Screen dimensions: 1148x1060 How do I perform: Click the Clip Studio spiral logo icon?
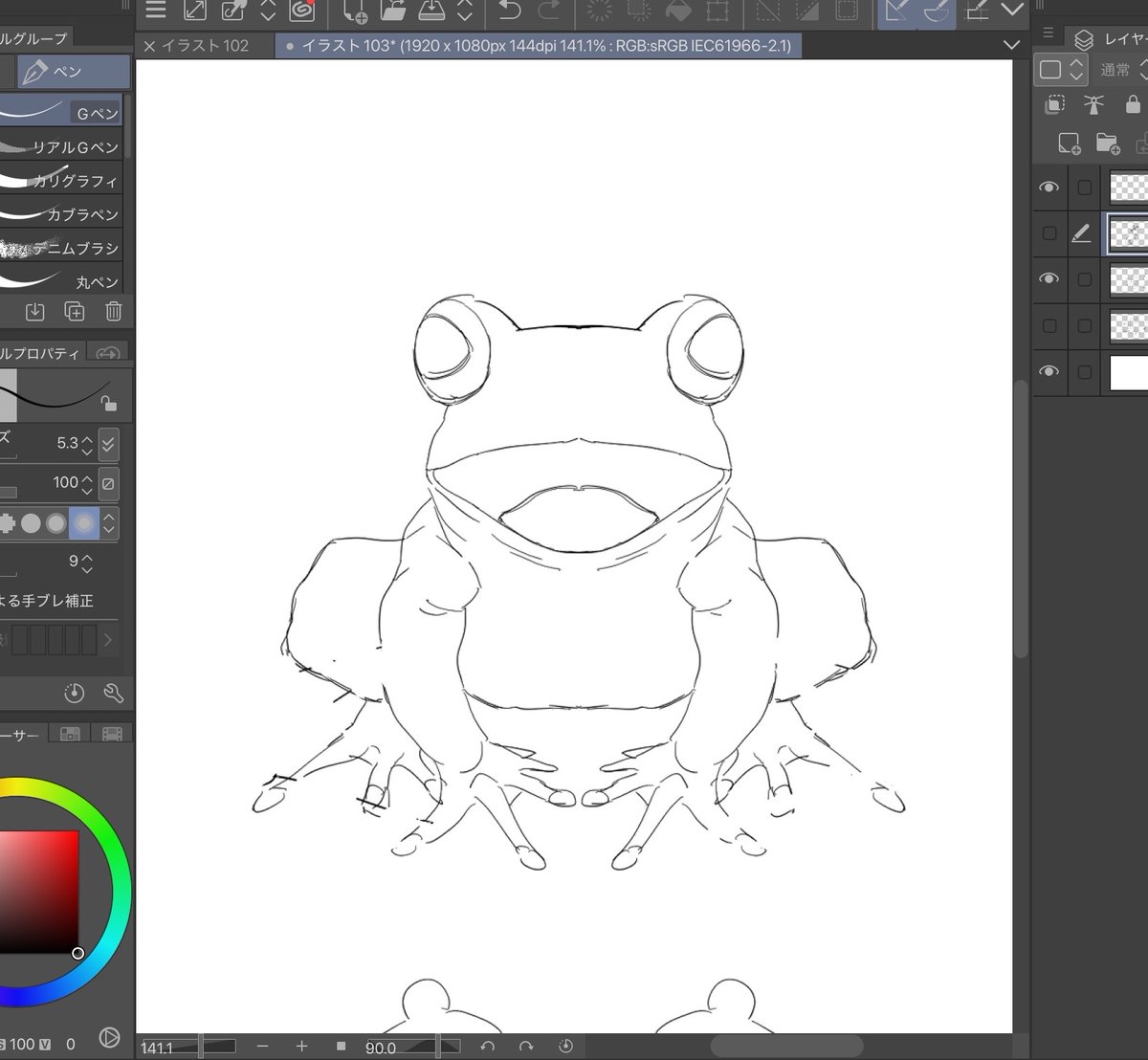pos(302,10)
